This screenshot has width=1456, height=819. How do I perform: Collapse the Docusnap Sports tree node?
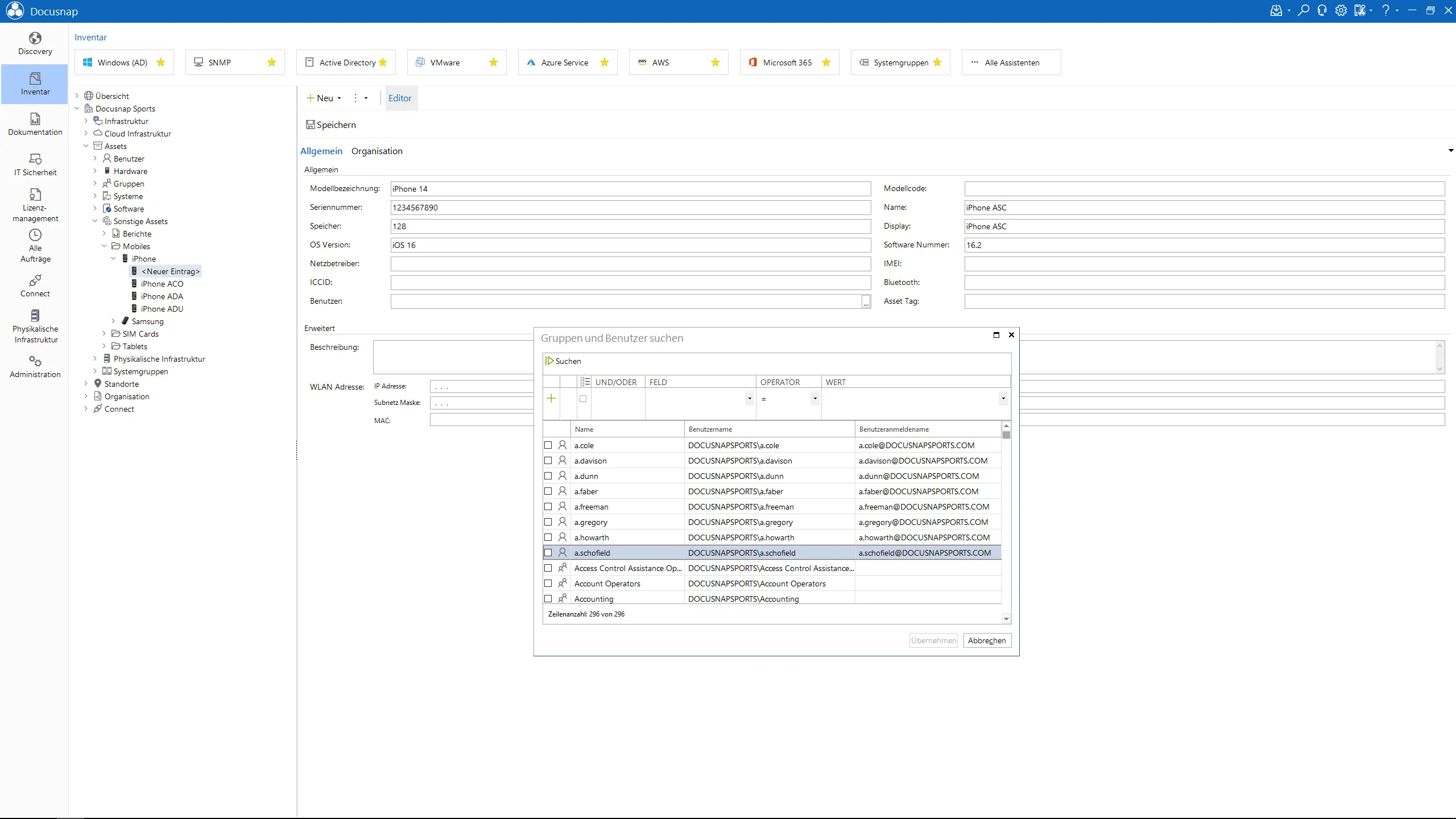tap(77, 109)
